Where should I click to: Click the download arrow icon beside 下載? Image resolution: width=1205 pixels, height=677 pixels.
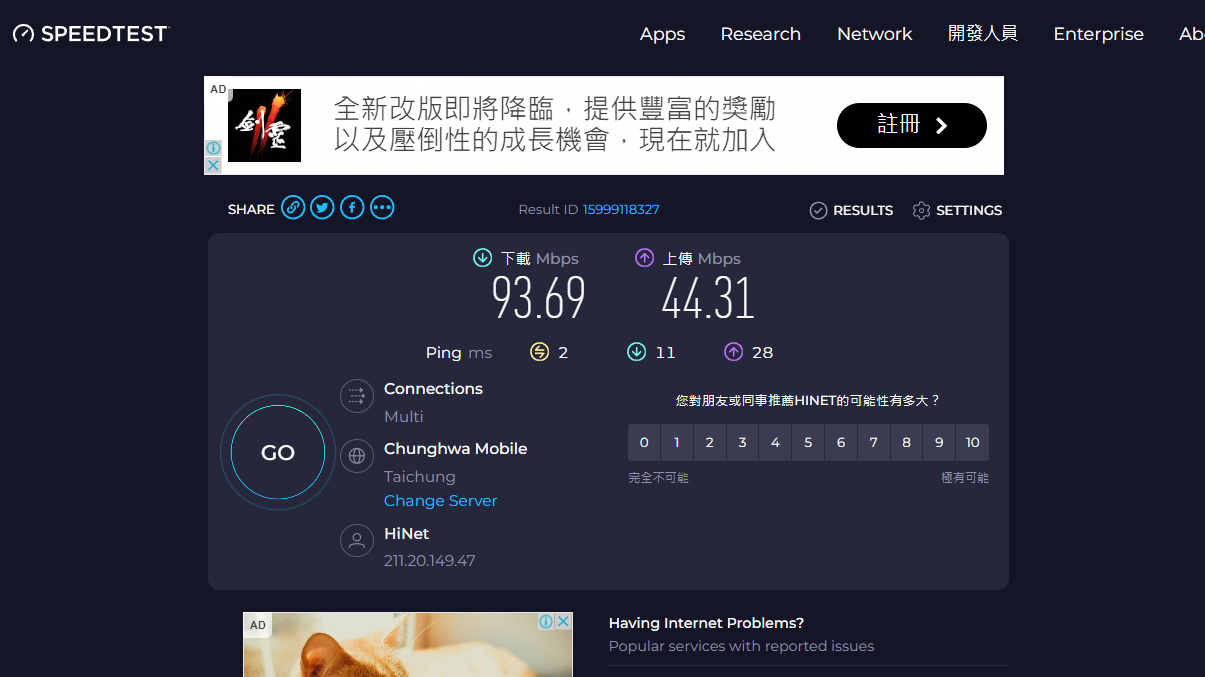point(482,258)
